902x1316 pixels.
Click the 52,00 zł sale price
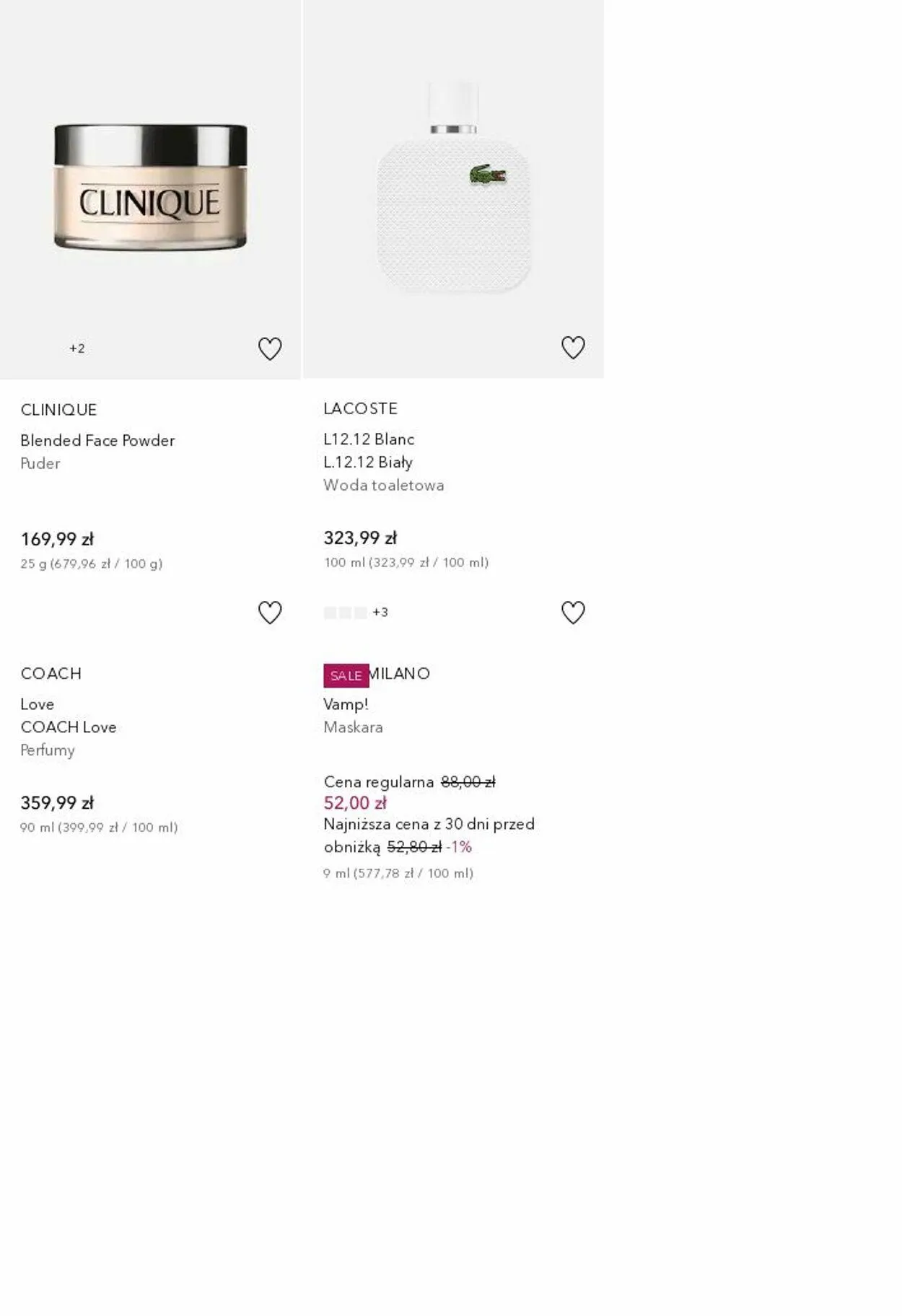354,803
